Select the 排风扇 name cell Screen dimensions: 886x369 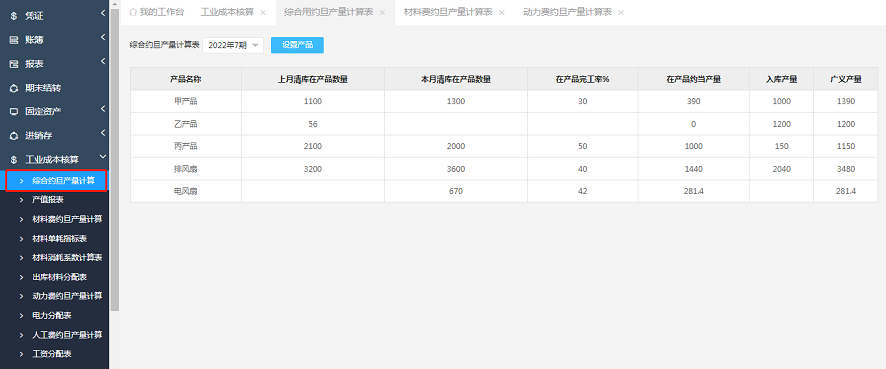pos(186,169)
